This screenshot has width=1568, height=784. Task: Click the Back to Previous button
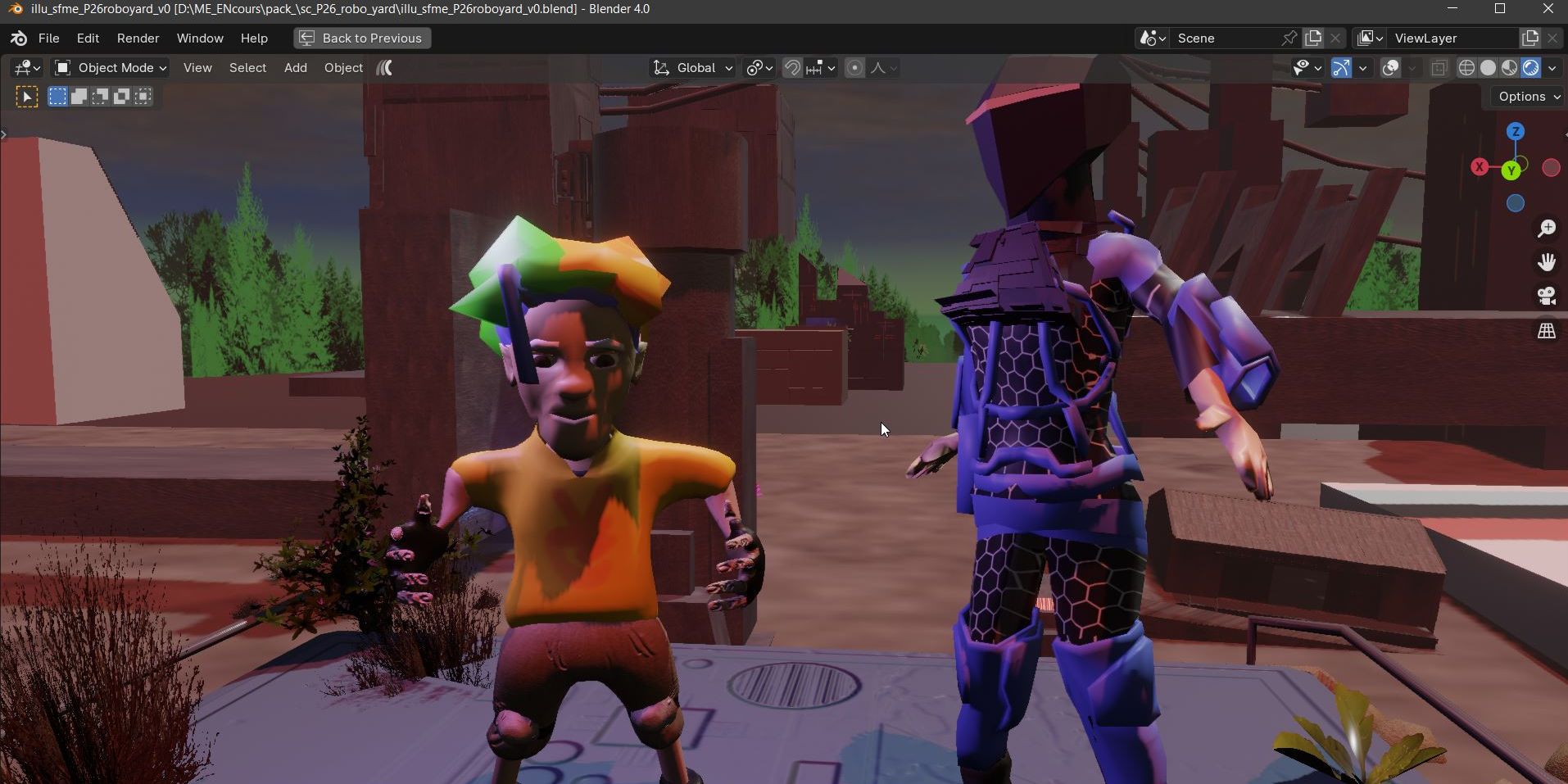362,39
